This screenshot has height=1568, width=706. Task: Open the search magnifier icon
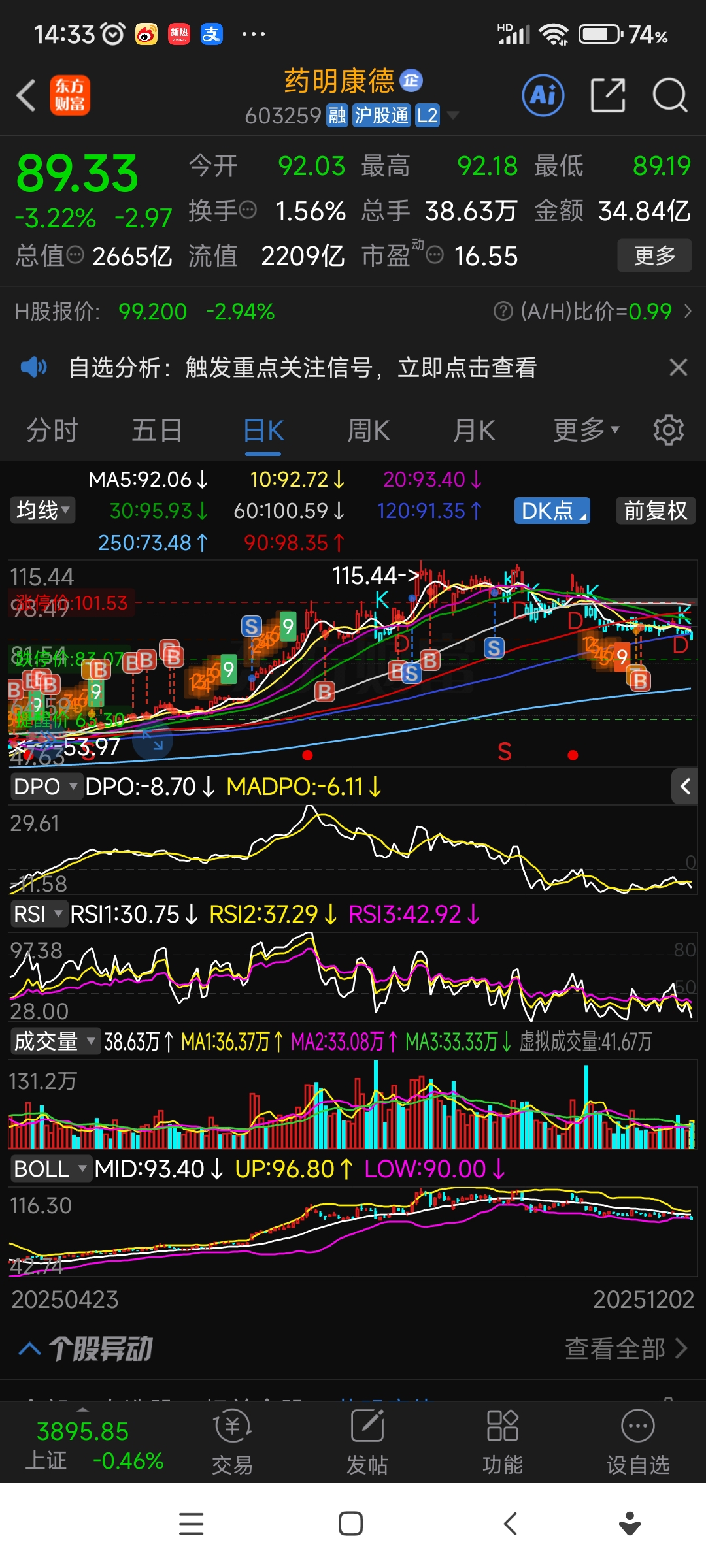click(670, 95)
